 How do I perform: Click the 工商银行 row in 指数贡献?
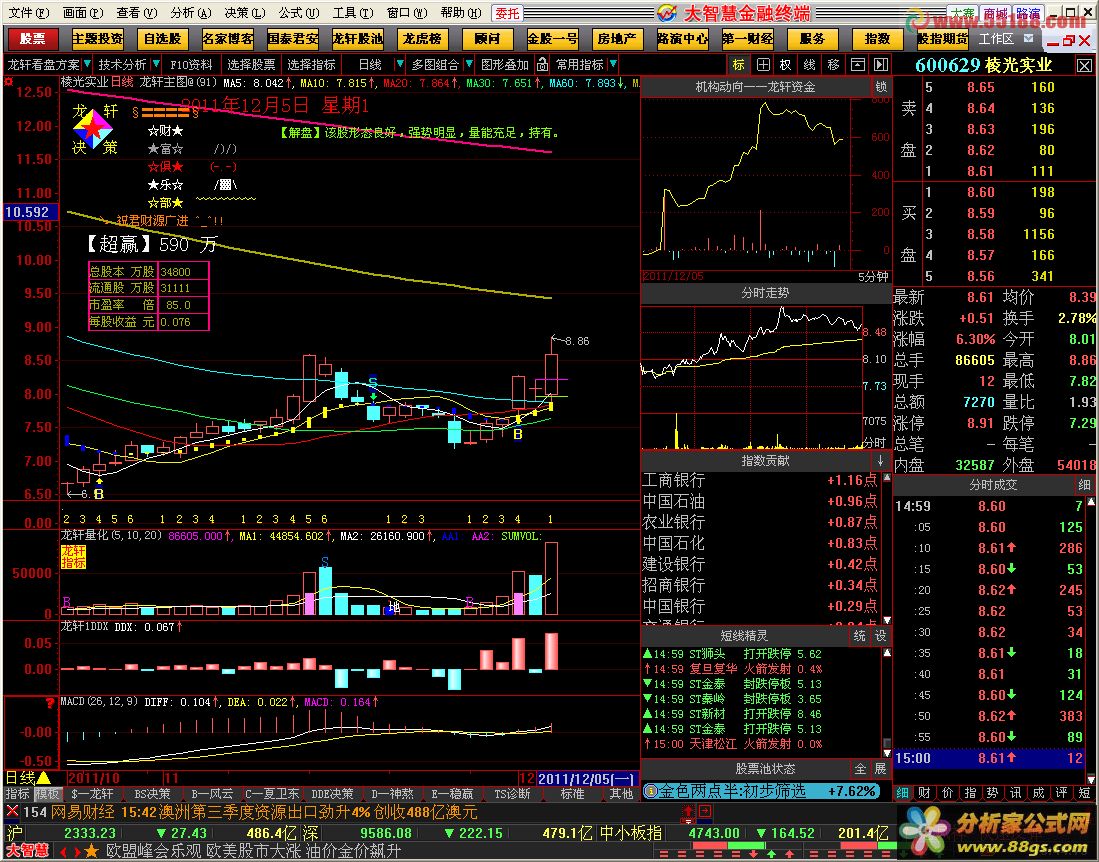pos(760,480)
